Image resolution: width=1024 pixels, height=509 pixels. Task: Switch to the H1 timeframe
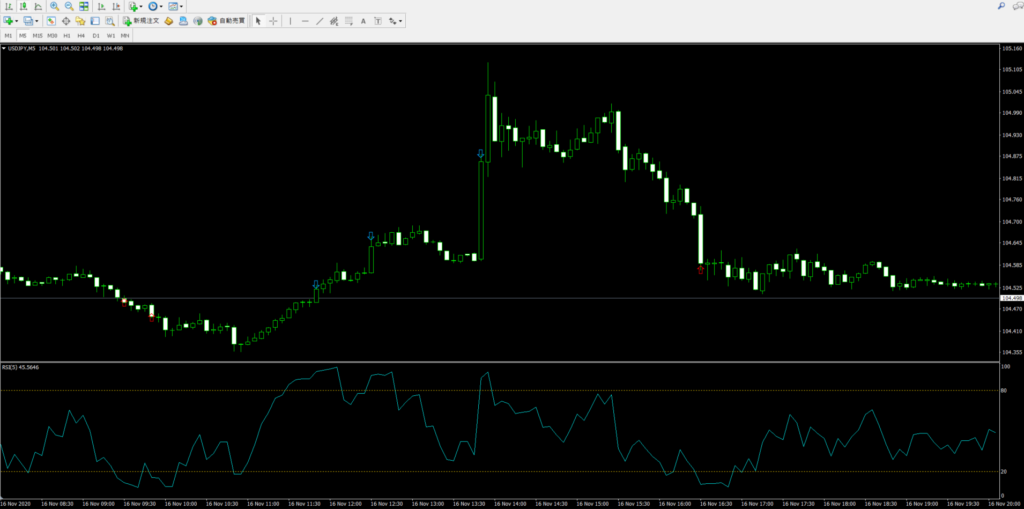(x=66, y=35)
